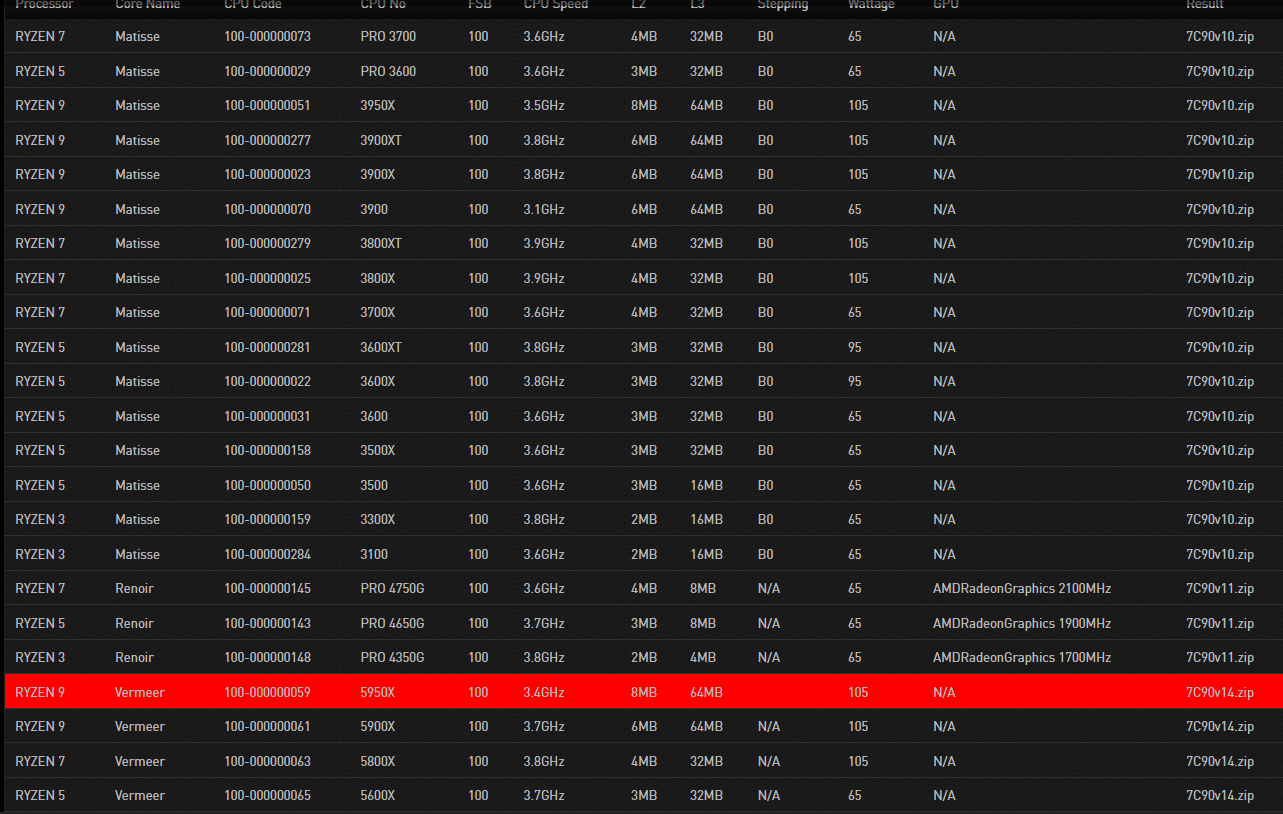The image size is (1283, 814).
Task: Select the 3600XT CPU number cell
Action: click(381, 347)
